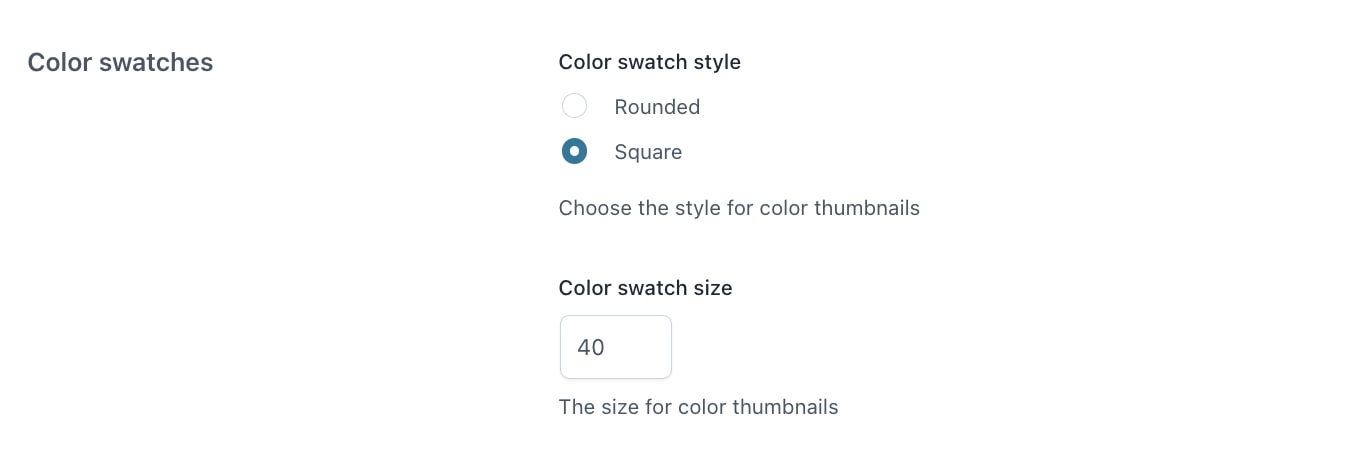This screenshot has width=1362, height=468.
Task: Click the white dot inside the Square radio
Action: coord(574,152)
